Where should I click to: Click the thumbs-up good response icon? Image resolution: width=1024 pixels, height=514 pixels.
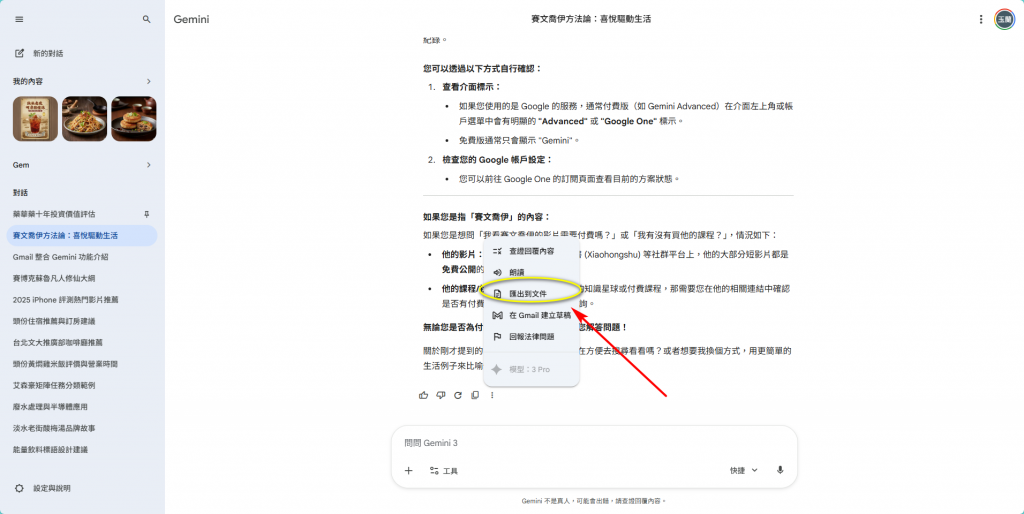pos(423,395)
